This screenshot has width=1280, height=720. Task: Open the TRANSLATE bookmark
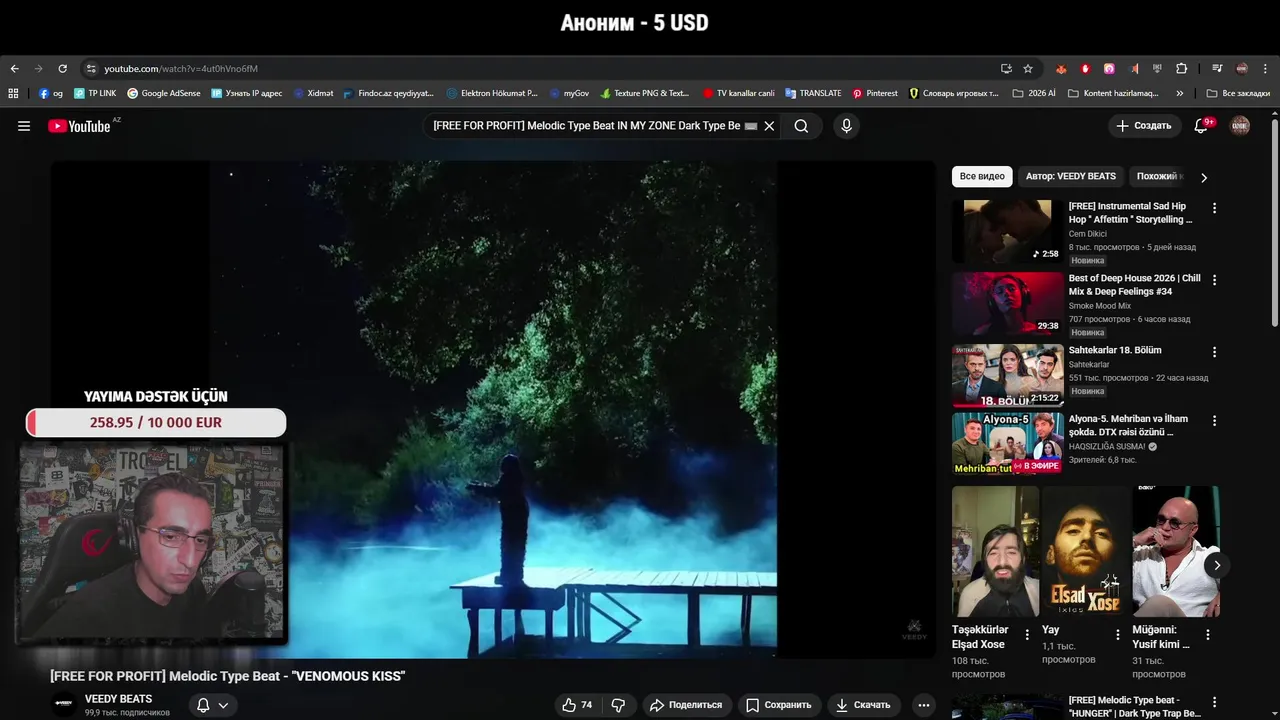coord(813,93)
